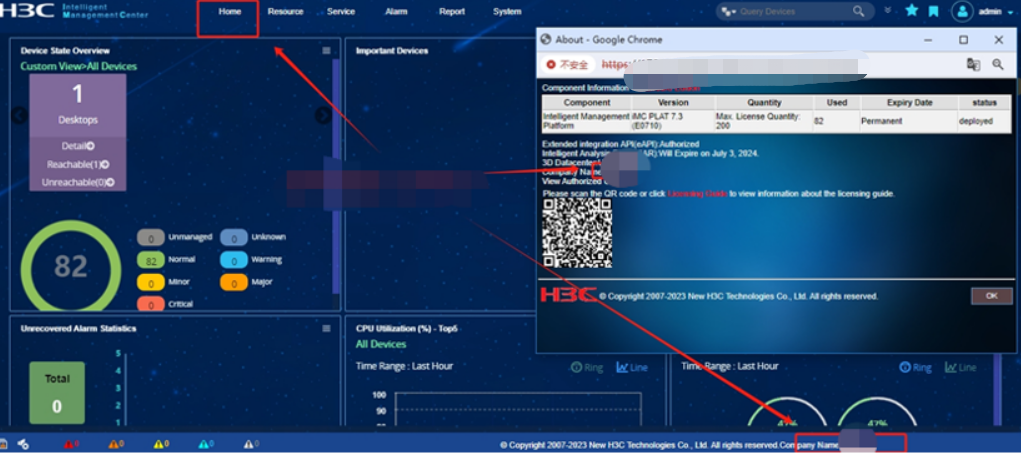The image size is (1021, 454).
Task: Click the H3C logo in About window
Action: pyautogui.click(x=568, y=296)
